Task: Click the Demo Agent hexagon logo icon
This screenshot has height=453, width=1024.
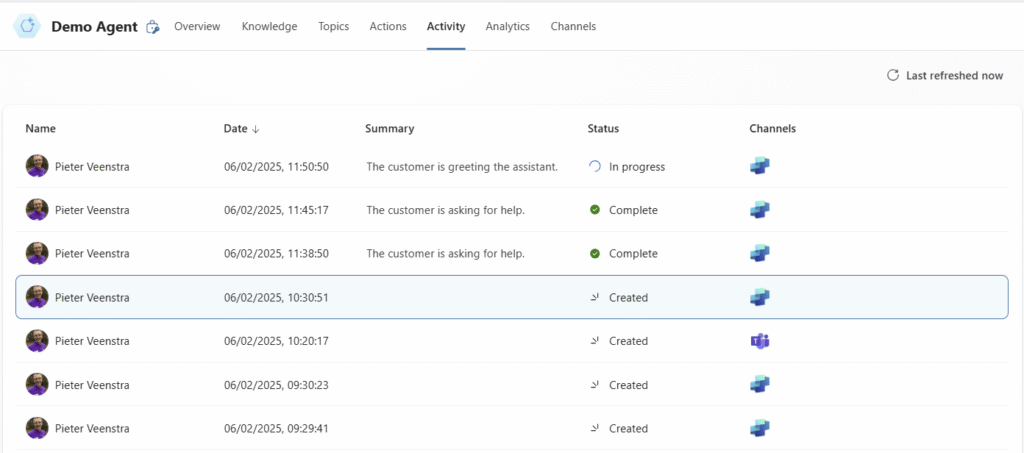Action: pos(27,26)
